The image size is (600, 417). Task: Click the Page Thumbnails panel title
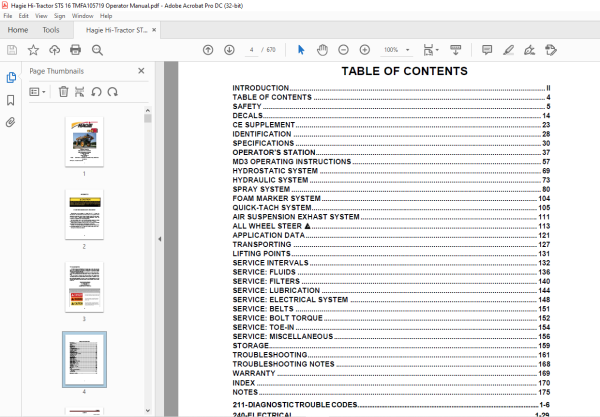click(57, 71)
